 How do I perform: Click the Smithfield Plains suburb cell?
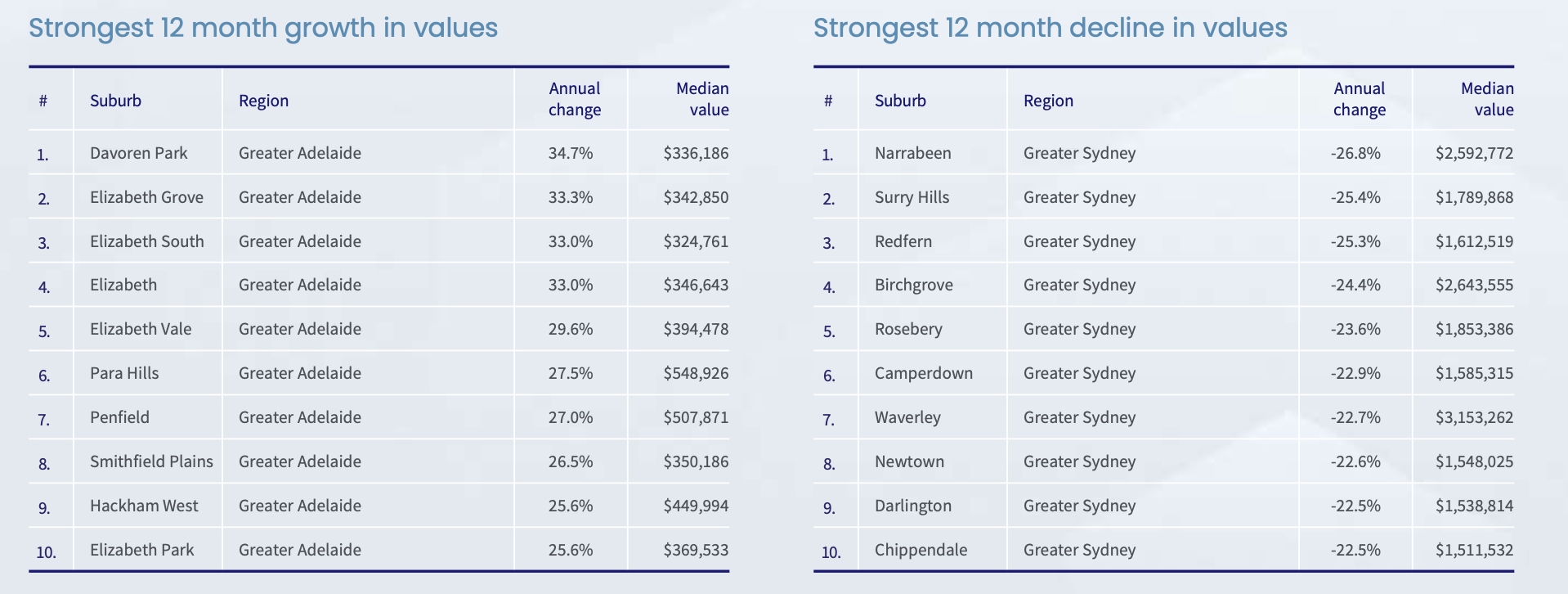coord(151,461)
